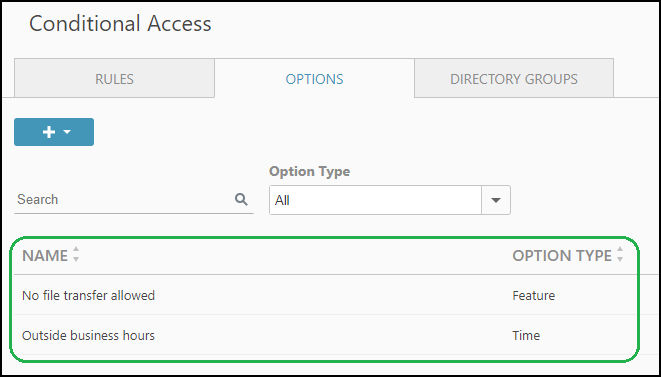Open the Option Type box showing All
This screenshot has height=377, width=661.
click(x=390, y=200)
